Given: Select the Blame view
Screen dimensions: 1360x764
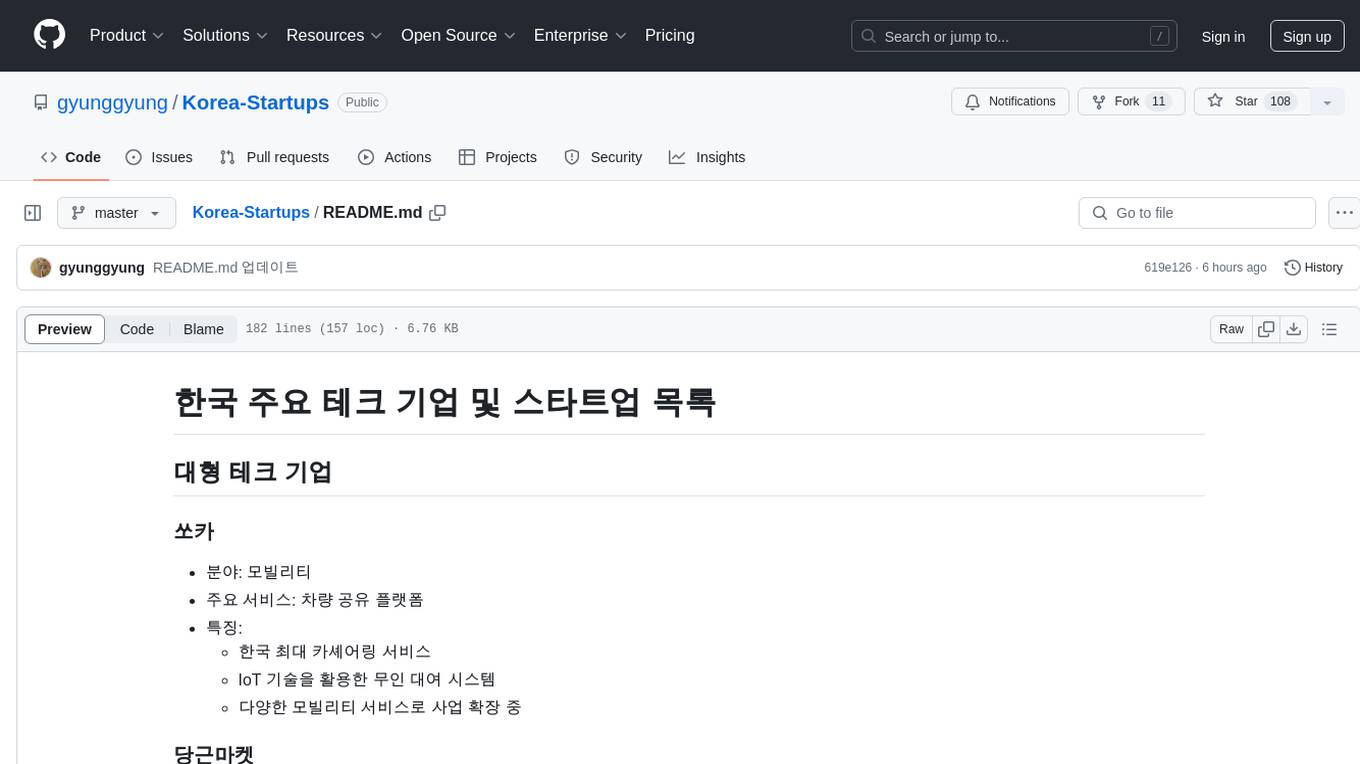Looking at the screenshot, I should (x=203, y=329).
